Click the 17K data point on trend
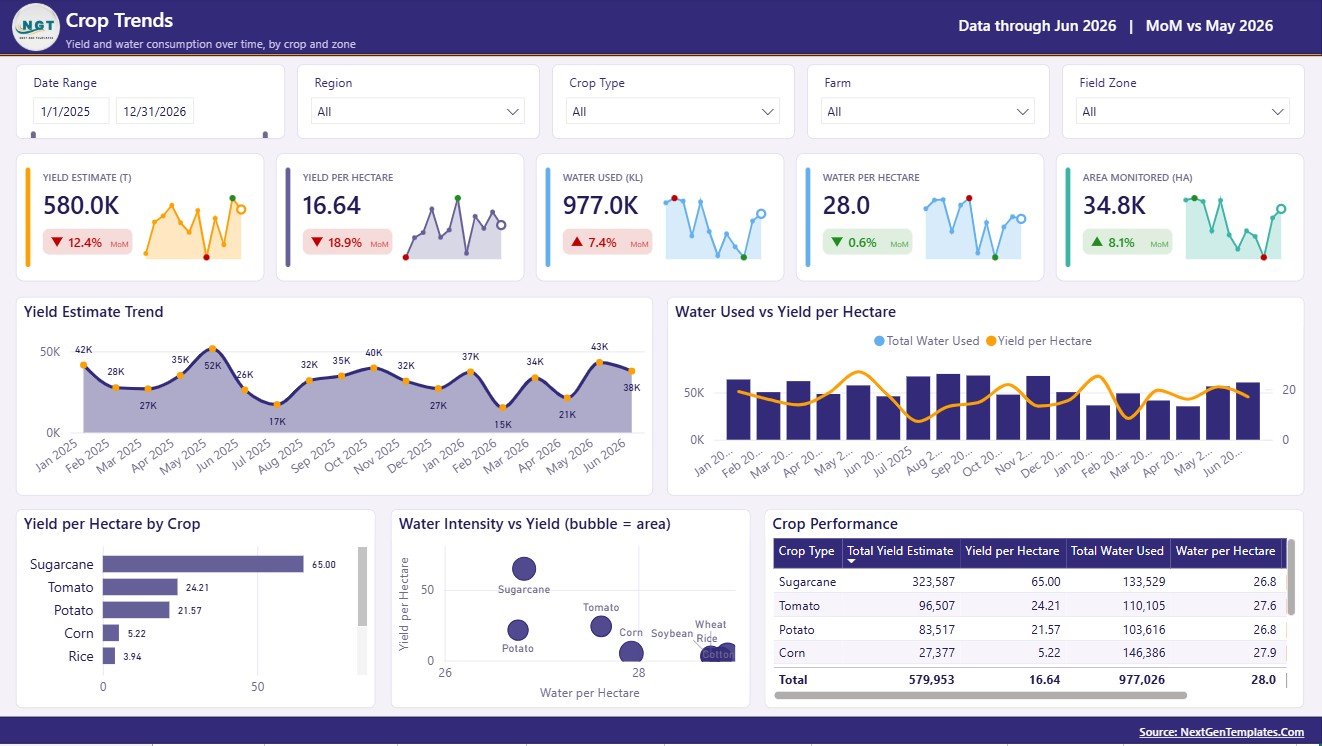1322x746 pixels. click(277, 404)
